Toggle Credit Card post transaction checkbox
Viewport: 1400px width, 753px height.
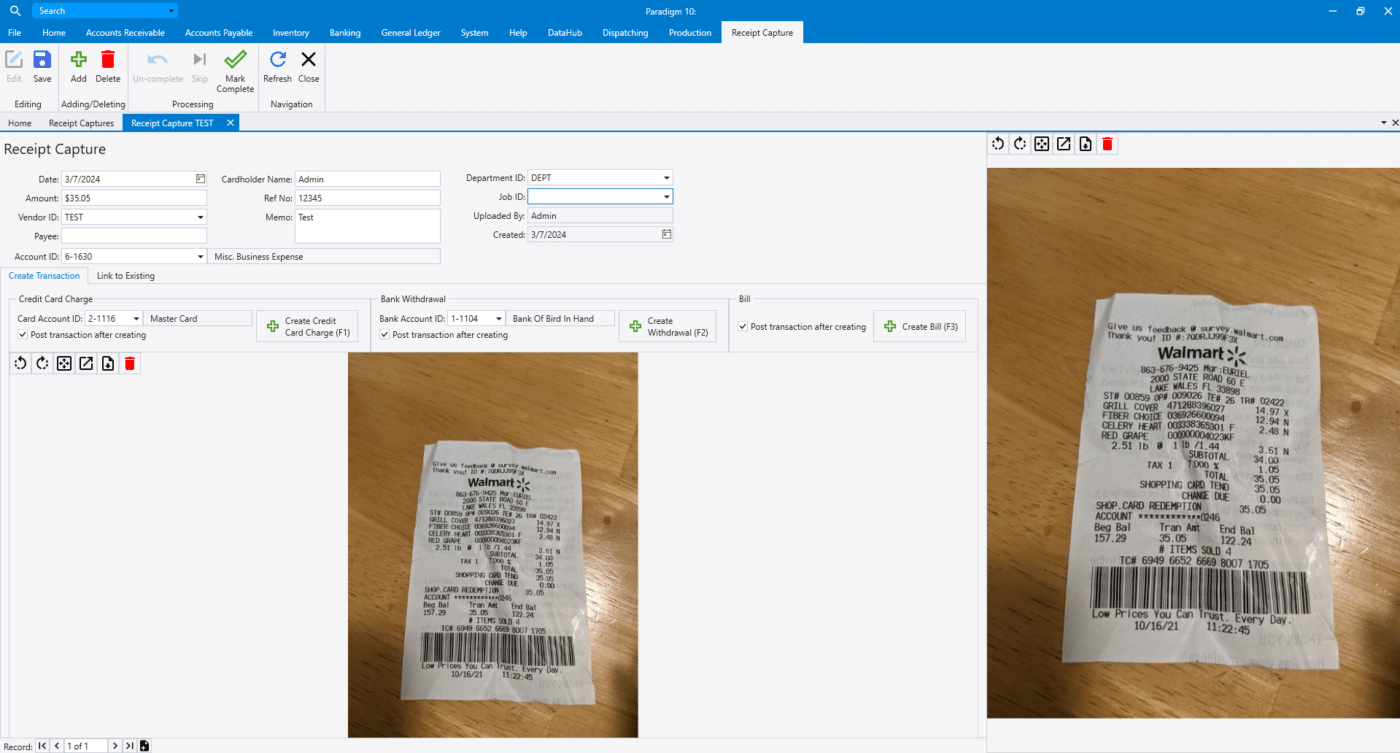click(23, 335)
